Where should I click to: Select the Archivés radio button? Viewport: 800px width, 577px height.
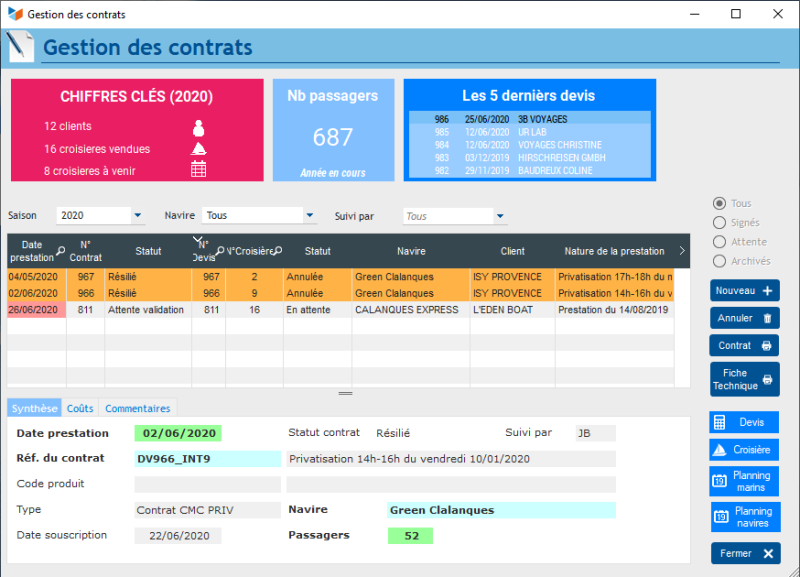pyautogui.click(x=719, y=261)
